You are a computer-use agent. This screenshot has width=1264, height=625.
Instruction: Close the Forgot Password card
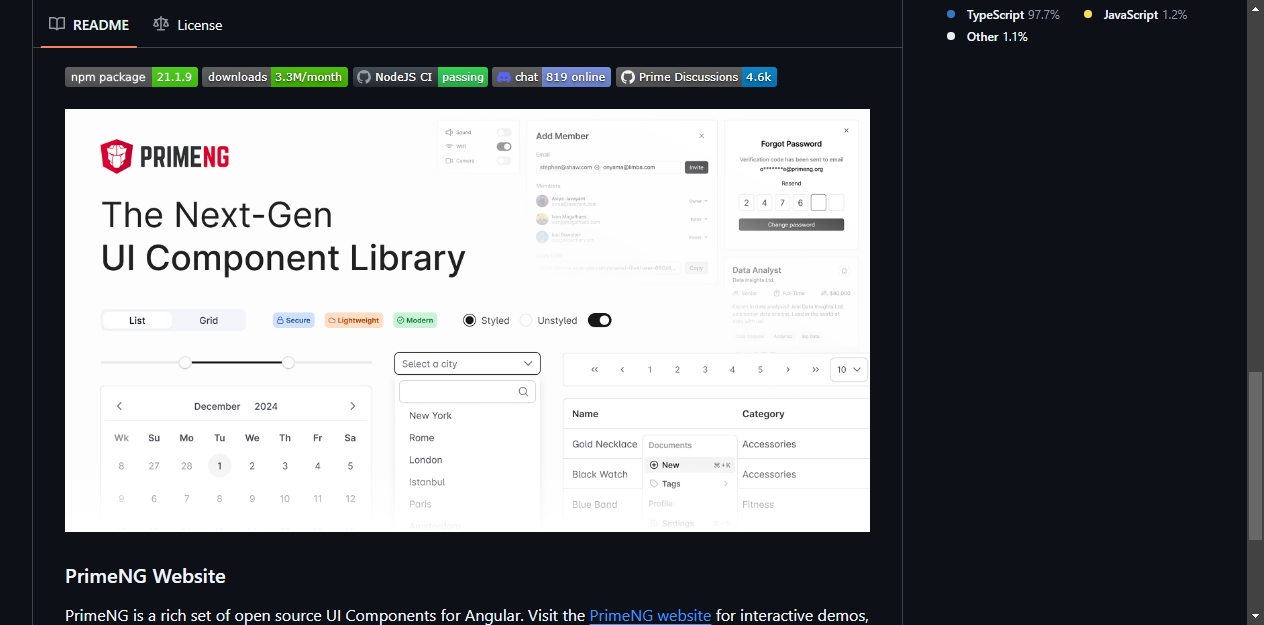846,130
